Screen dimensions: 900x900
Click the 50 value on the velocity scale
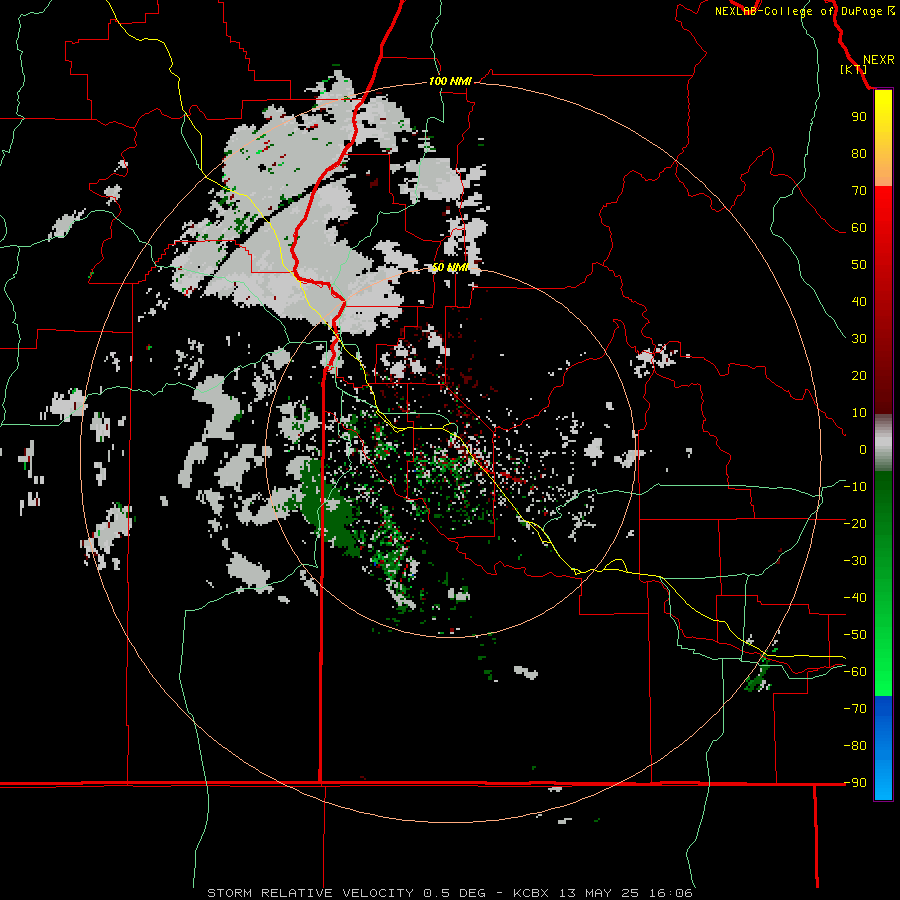(x=859, y=265)
